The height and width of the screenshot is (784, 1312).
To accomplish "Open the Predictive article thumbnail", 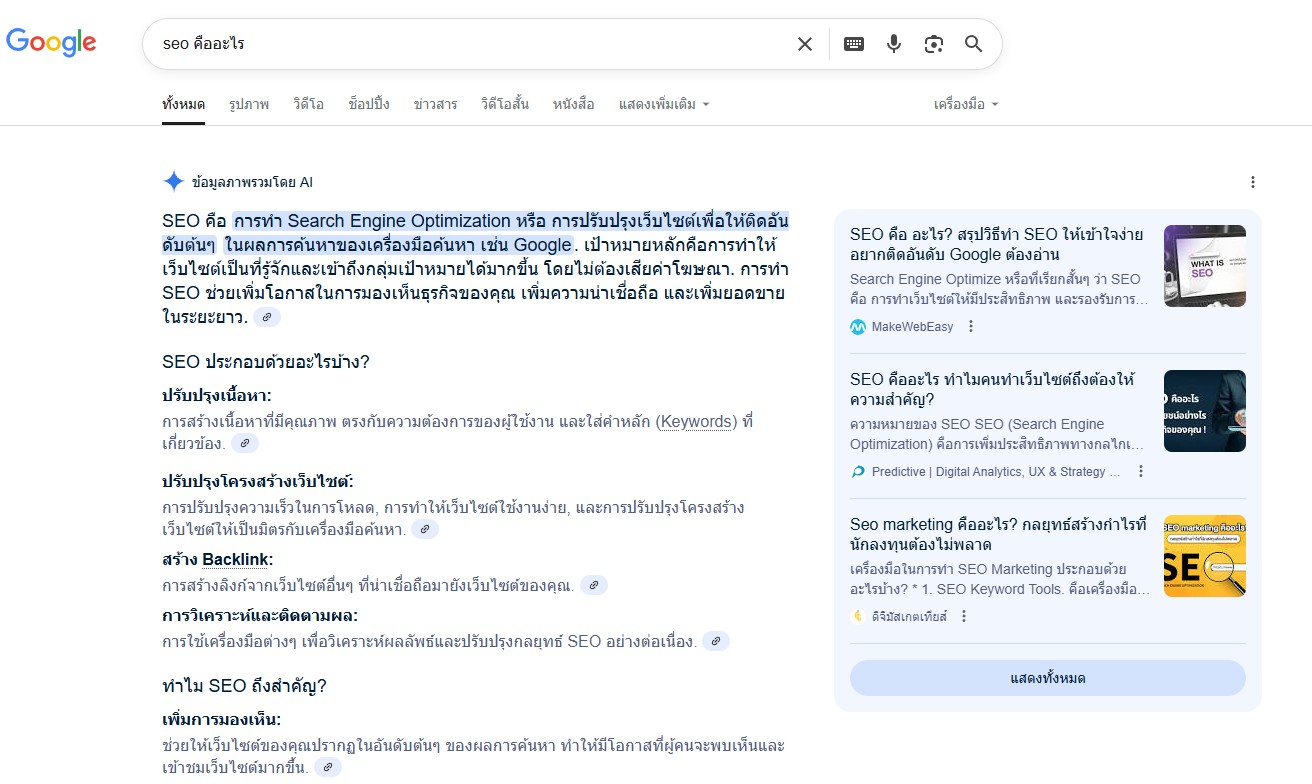I will coord(1205,411).
